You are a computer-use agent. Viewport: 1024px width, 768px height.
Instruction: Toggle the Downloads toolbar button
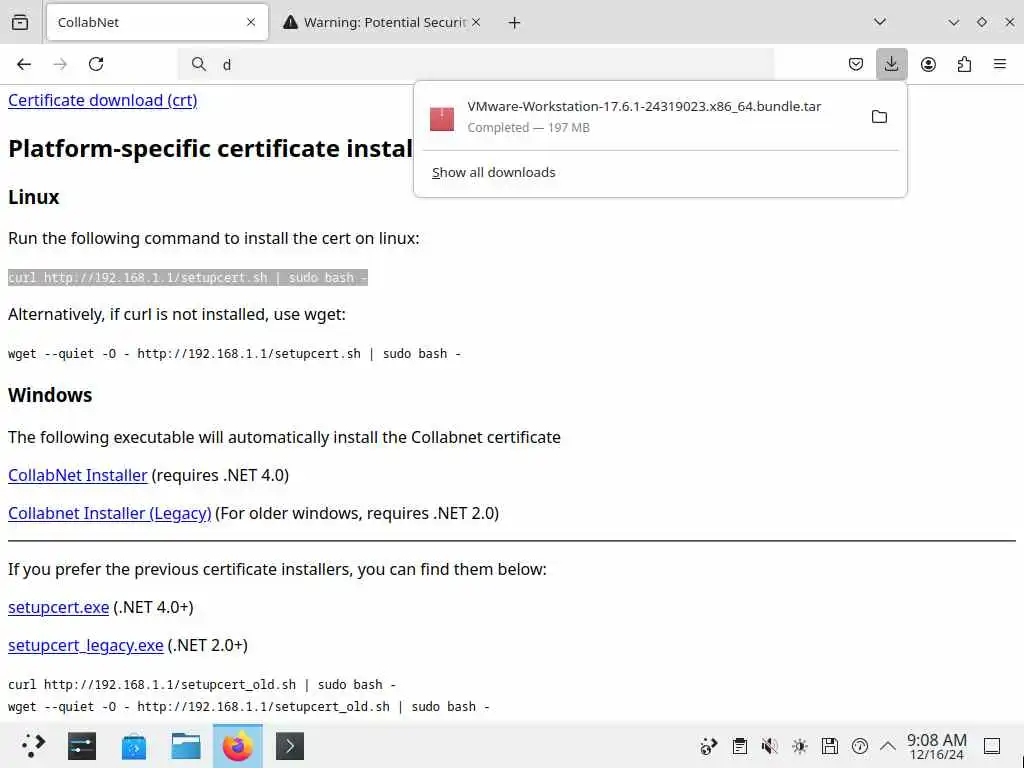click(x=891, y=64)
